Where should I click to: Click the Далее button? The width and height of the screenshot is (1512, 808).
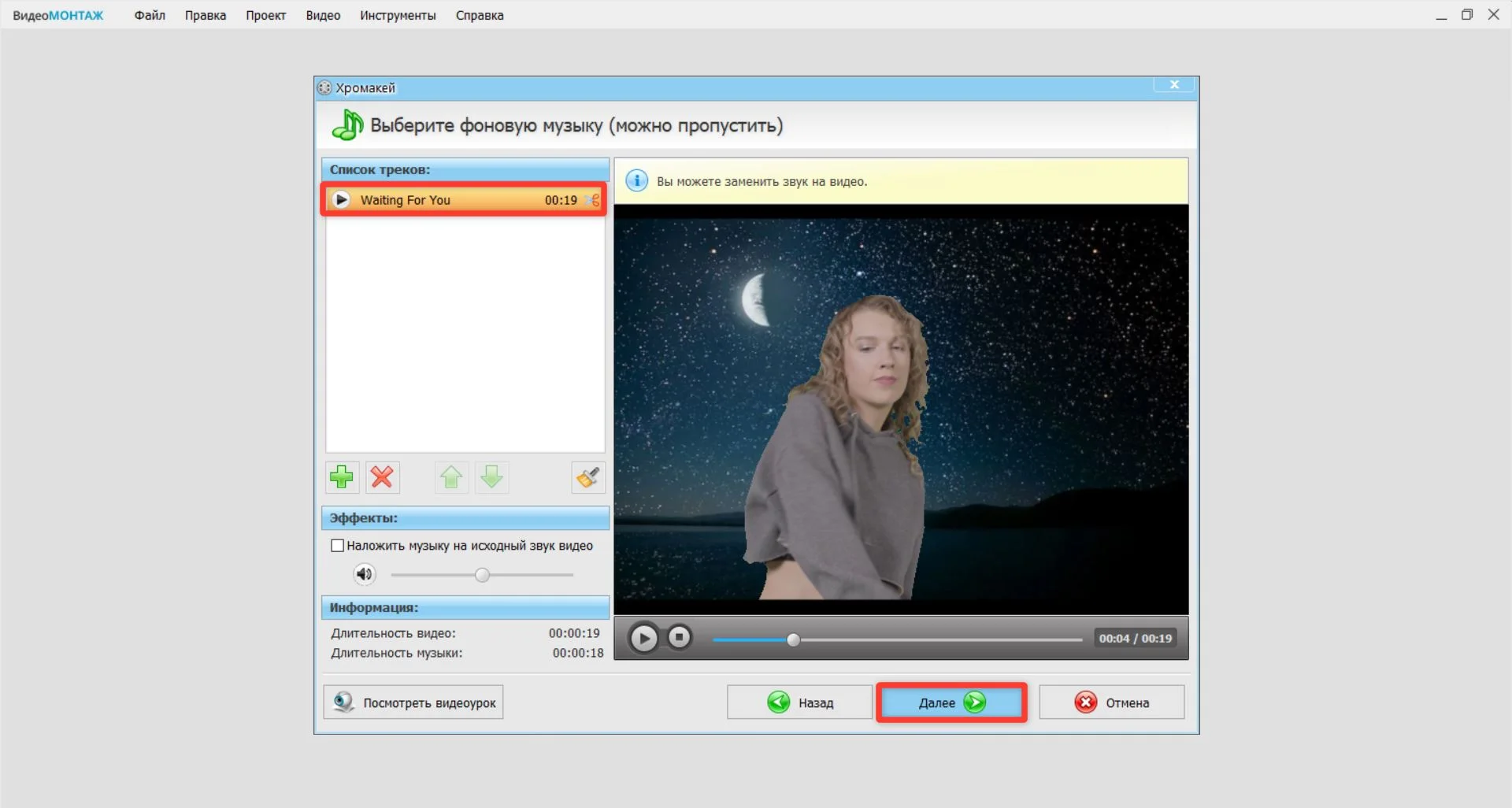951,702
